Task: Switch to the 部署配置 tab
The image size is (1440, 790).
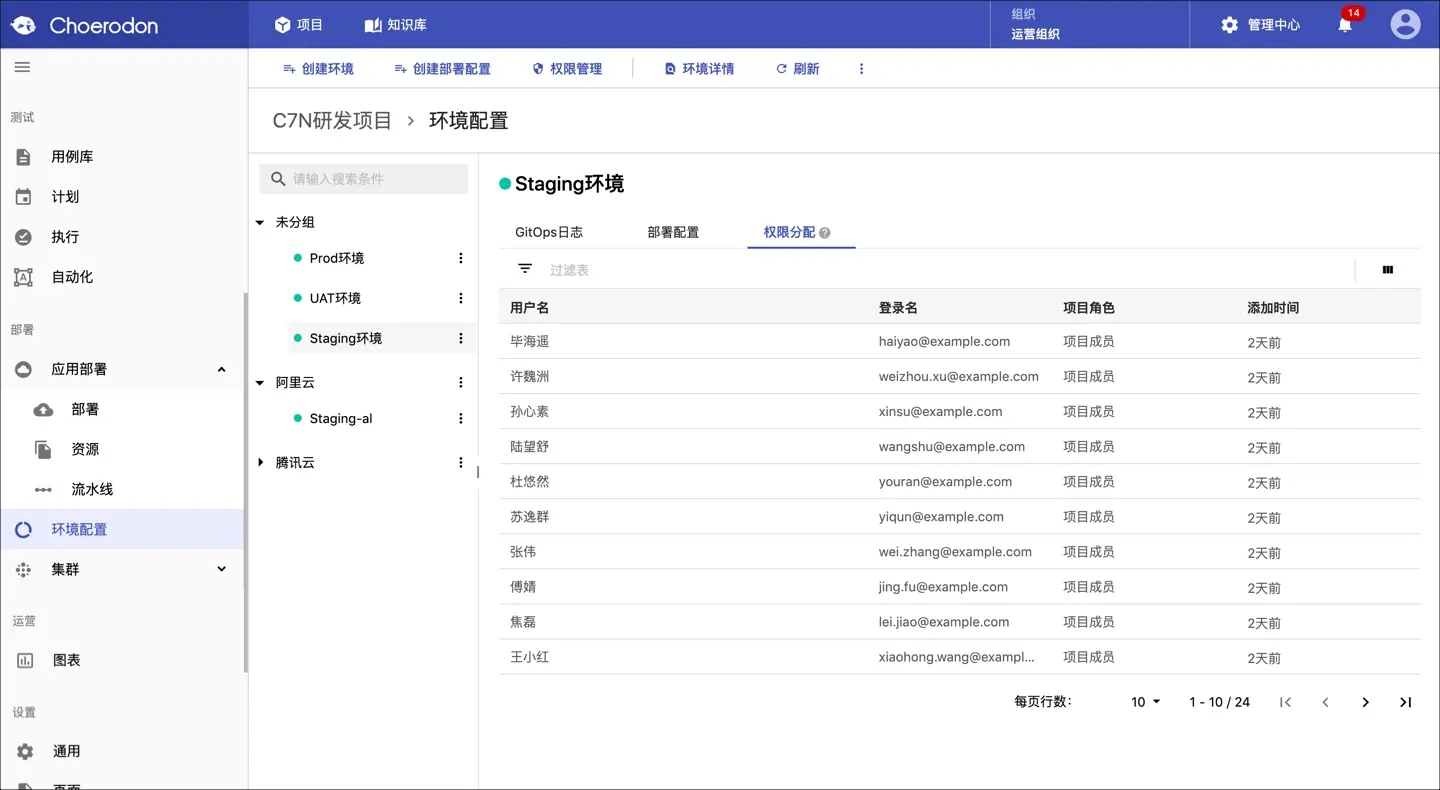Action: (x=673, y=232)
